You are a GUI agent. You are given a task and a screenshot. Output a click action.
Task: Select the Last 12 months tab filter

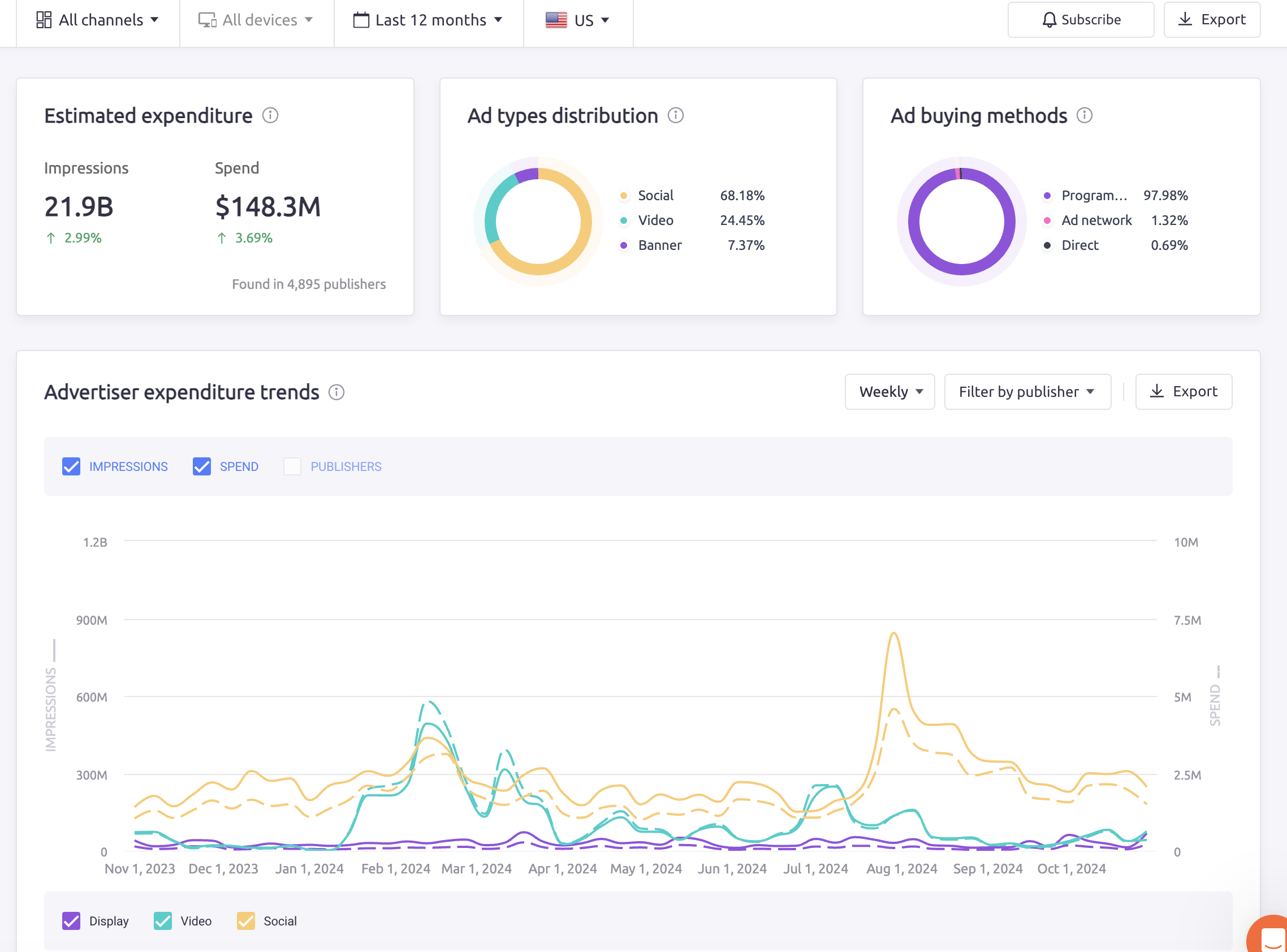point(429,19)
